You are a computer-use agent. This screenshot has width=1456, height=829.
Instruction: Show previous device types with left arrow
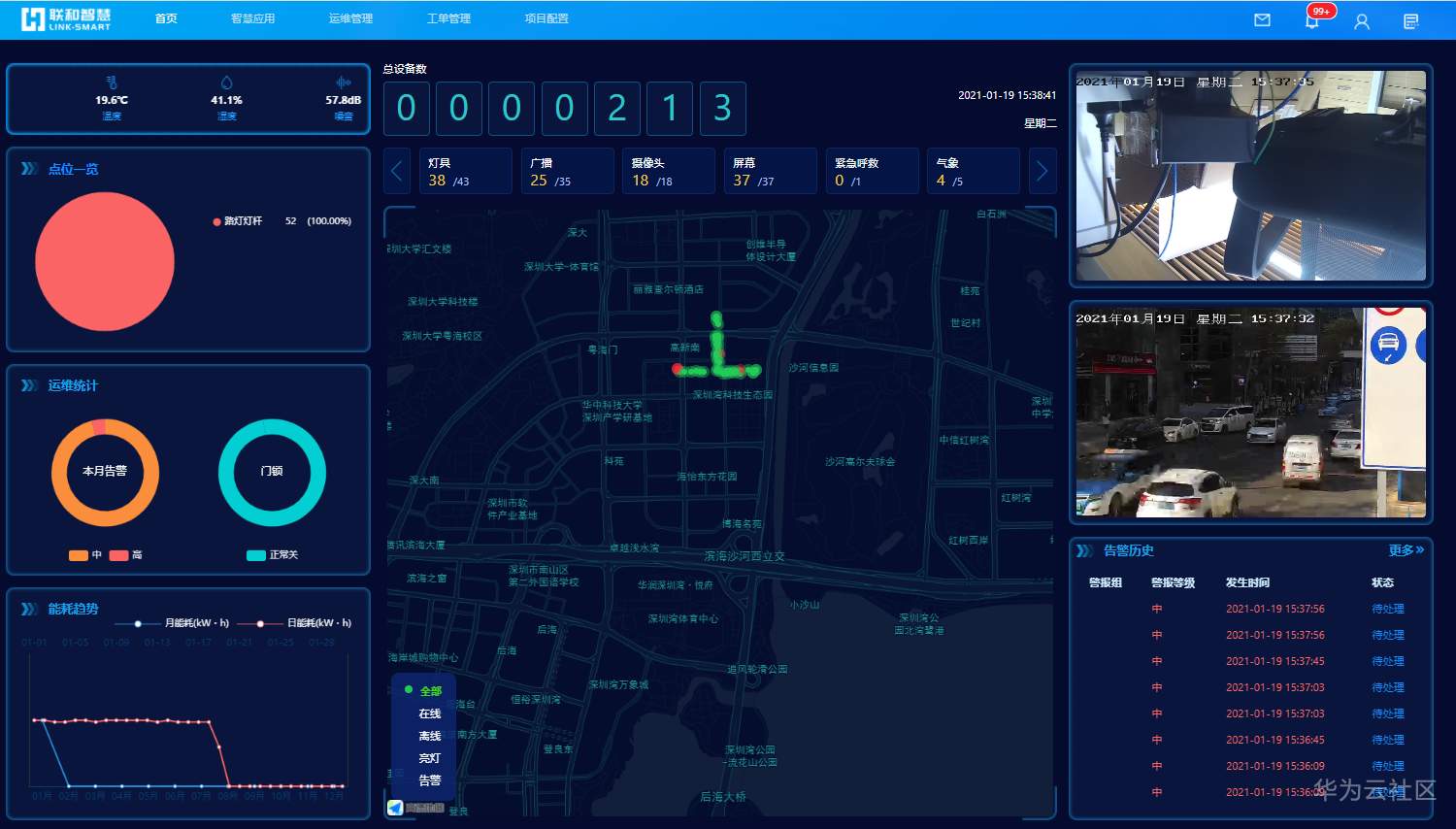coord(397,171)
